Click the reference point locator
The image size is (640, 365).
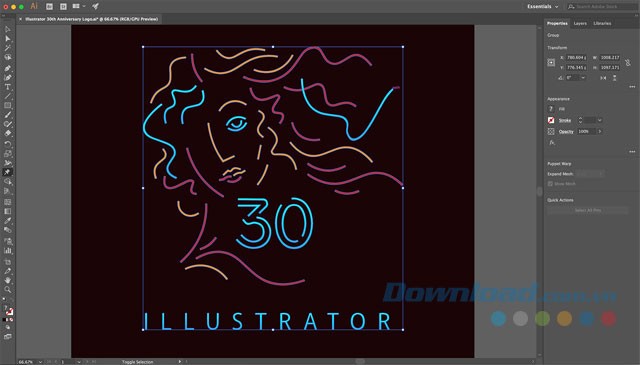pos(551,62)
